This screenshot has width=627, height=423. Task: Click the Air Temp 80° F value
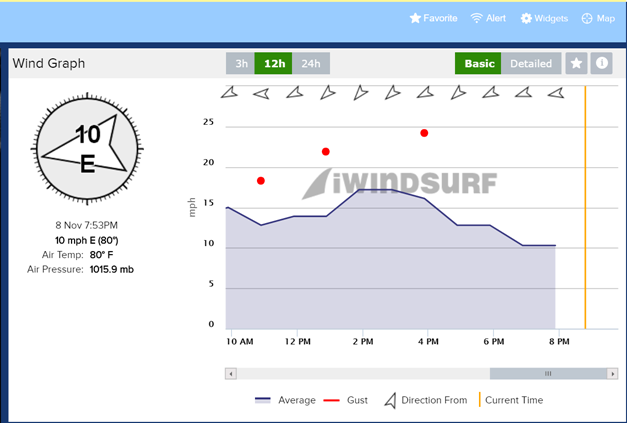(x=101, y=255)
